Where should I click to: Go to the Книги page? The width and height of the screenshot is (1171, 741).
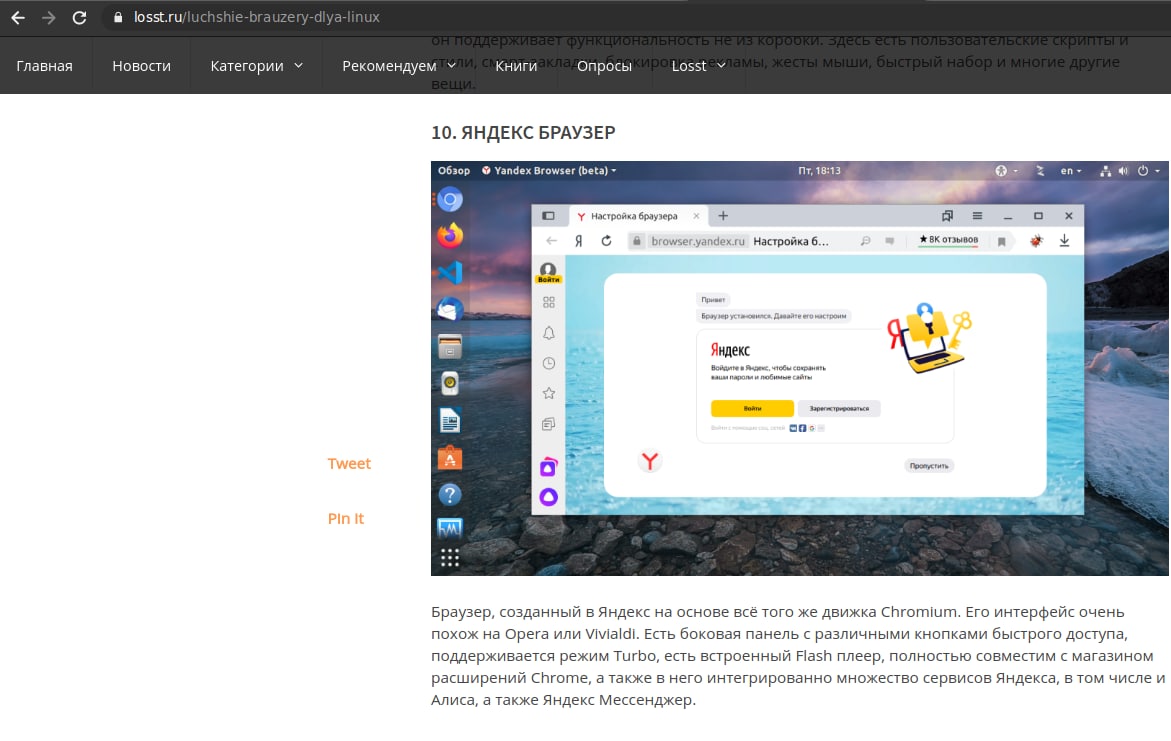[x=516, y=66]
